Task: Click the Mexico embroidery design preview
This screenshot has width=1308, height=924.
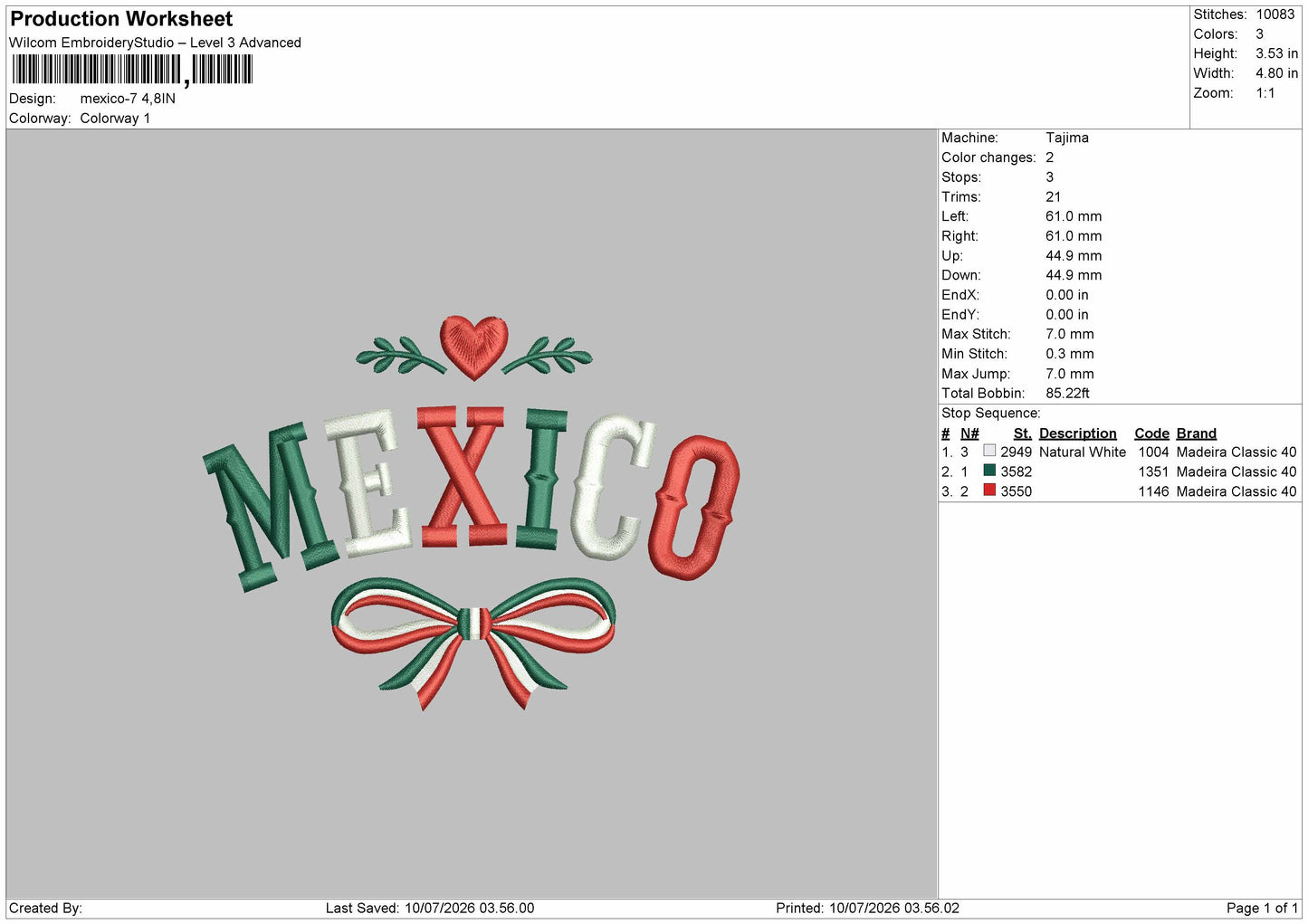Action: click(x=471, y=512)
